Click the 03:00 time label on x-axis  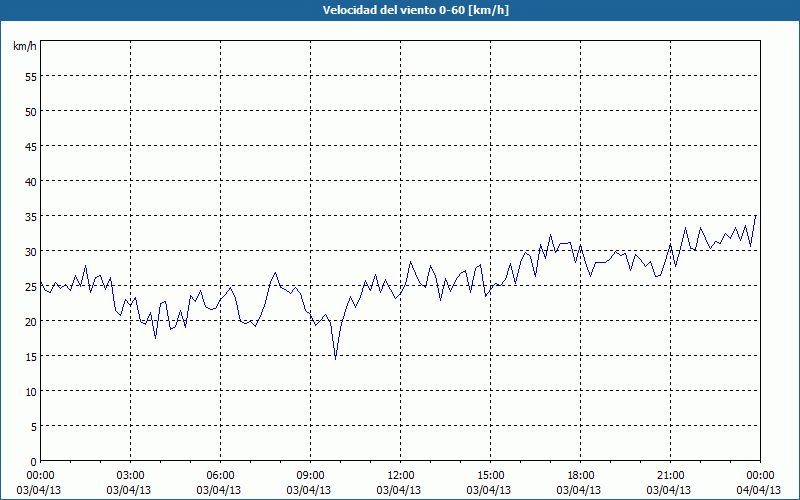pos(131,476)
